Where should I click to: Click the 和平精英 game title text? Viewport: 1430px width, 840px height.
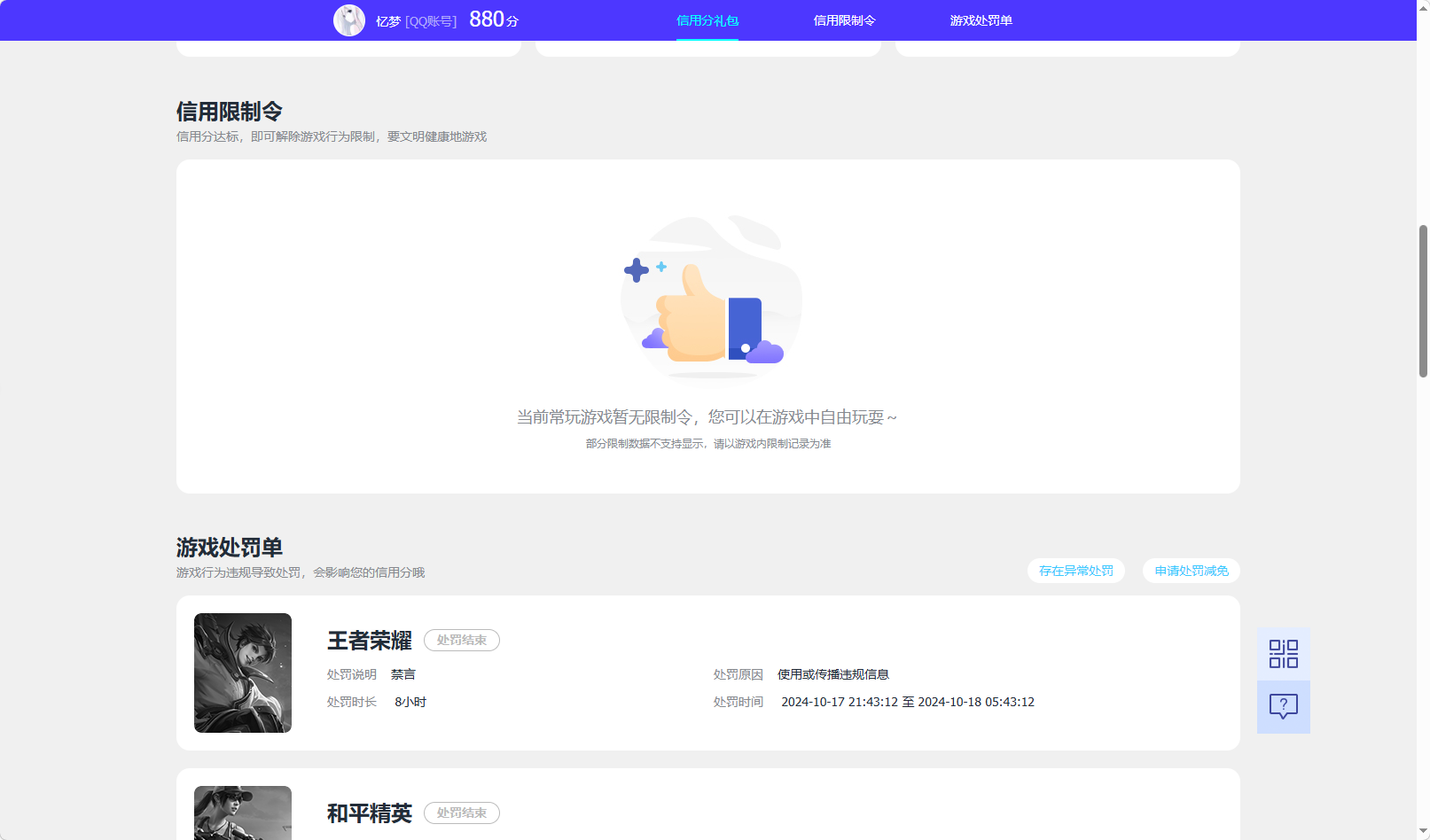(369, 813)
